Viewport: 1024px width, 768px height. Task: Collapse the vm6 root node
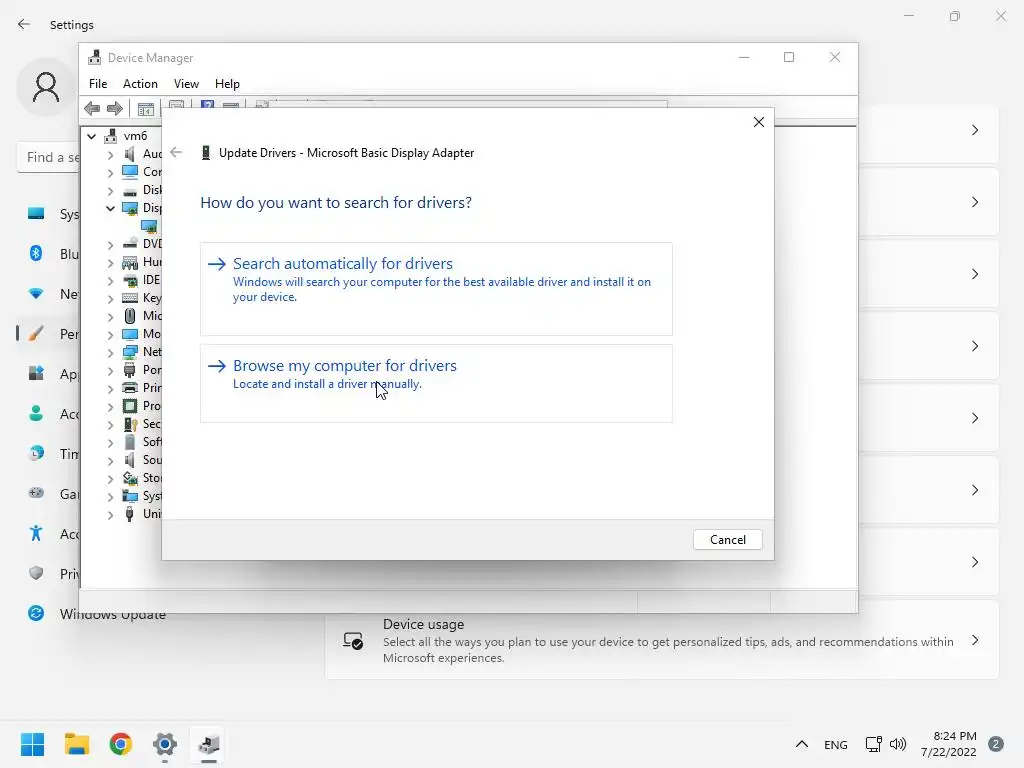[91, 136]
